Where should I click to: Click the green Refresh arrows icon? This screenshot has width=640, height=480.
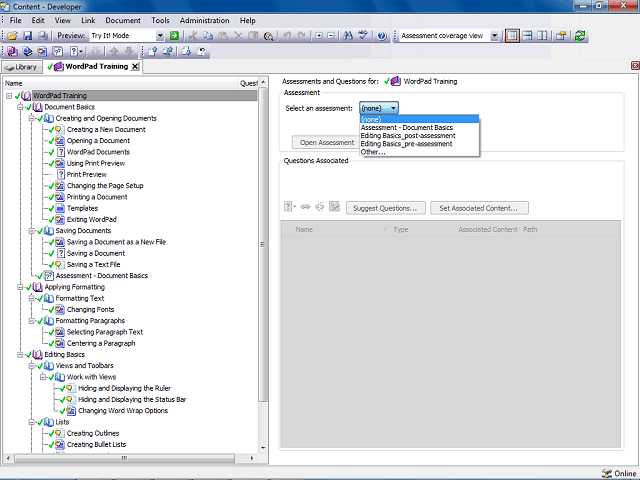pos(580,36)
